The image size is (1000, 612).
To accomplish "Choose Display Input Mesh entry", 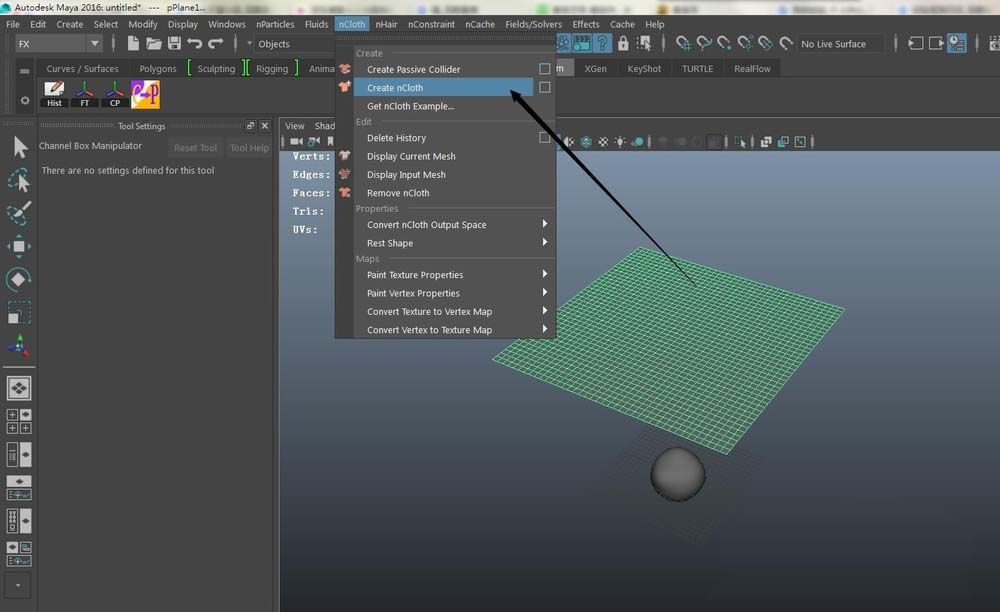I will pos(406,174).
